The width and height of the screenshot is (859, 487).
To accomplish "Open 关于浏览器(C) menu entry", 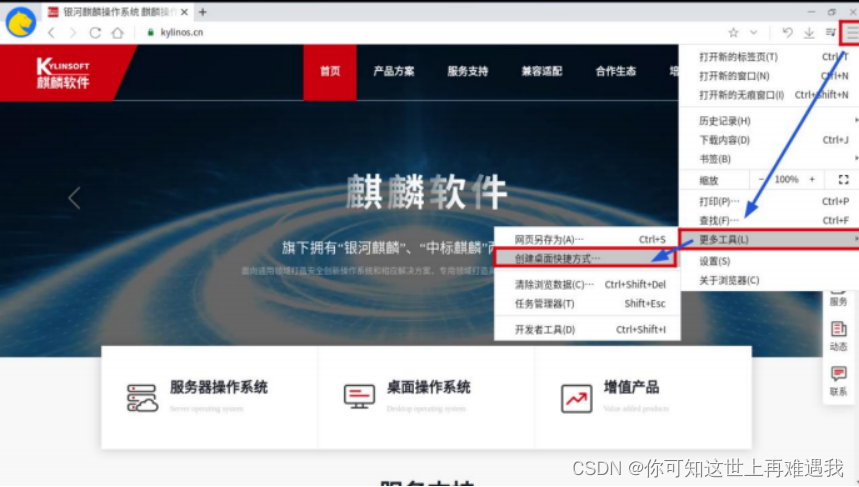I will click(x=769, y=280).
